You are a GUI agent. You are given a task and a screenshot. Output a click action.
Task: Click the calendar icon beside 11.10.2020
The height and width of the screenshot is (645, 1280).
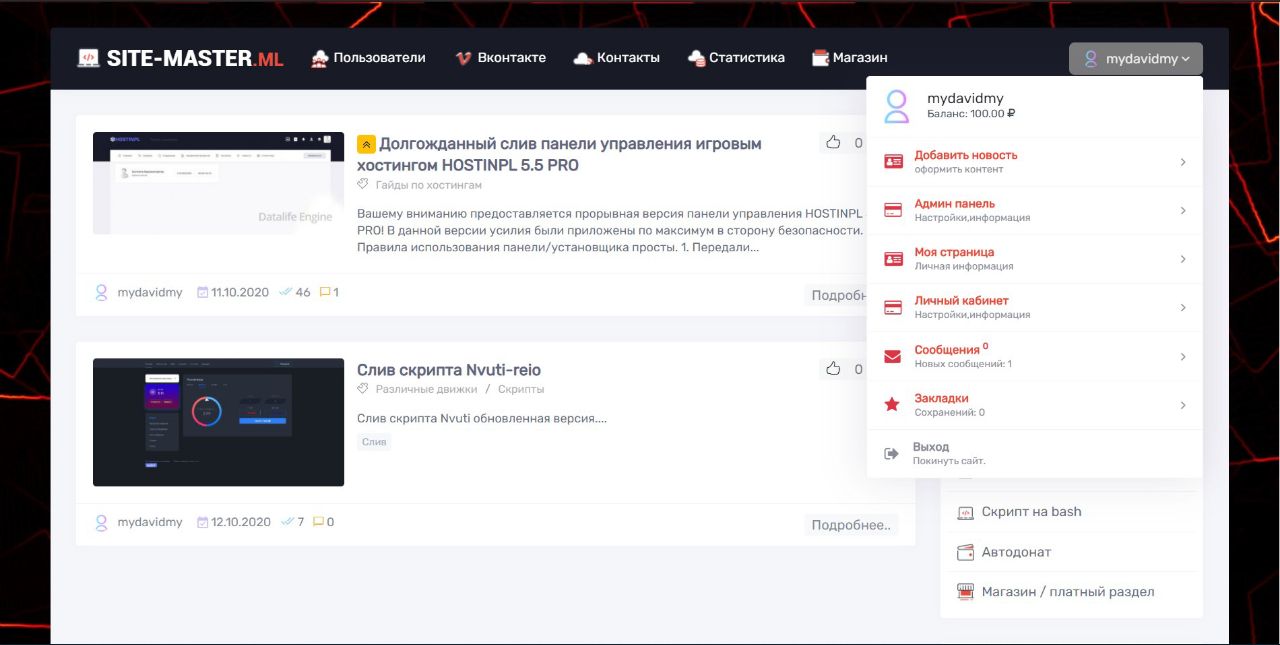[x=203, y=292]
